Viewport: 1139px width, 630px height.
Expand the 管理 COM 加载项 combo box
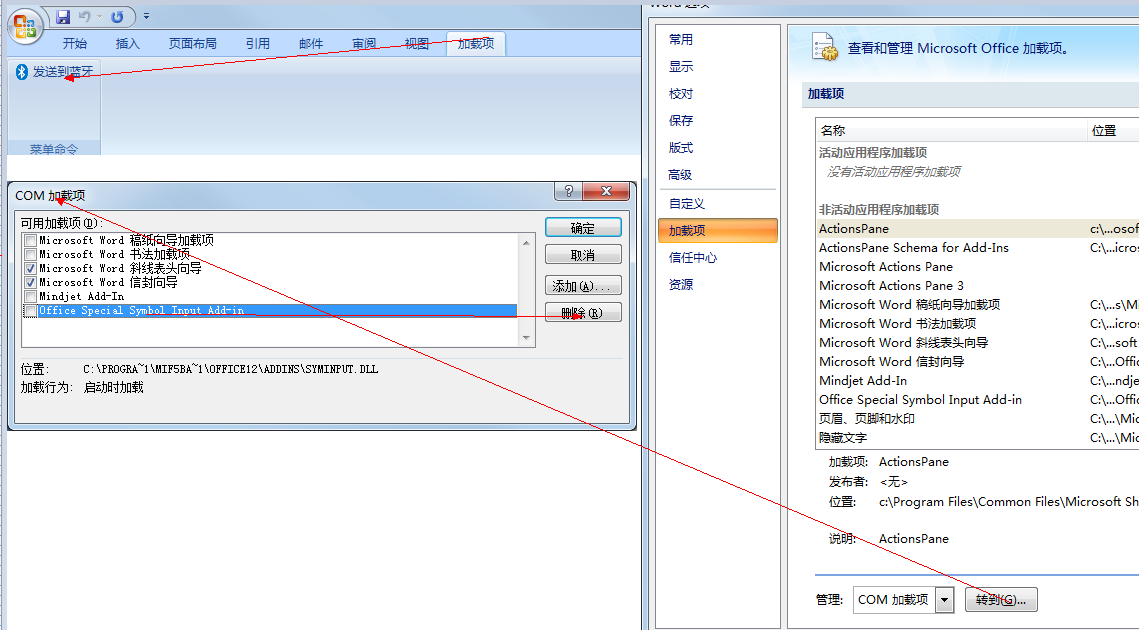coord(944,600)
